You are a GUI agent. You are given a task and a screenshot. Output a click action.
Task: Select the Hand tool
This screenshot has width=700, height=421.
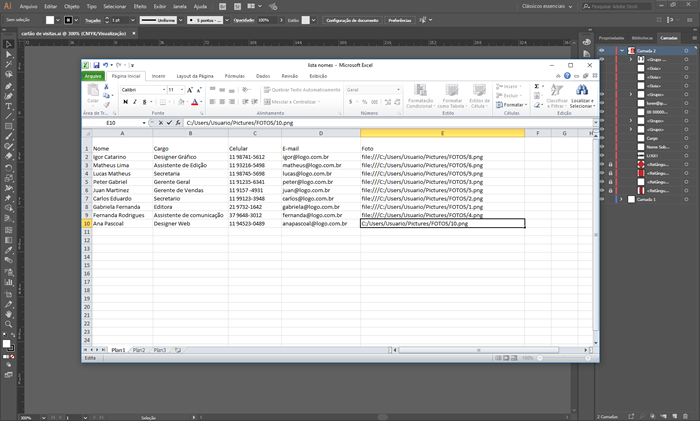click(x=8, y=314)
